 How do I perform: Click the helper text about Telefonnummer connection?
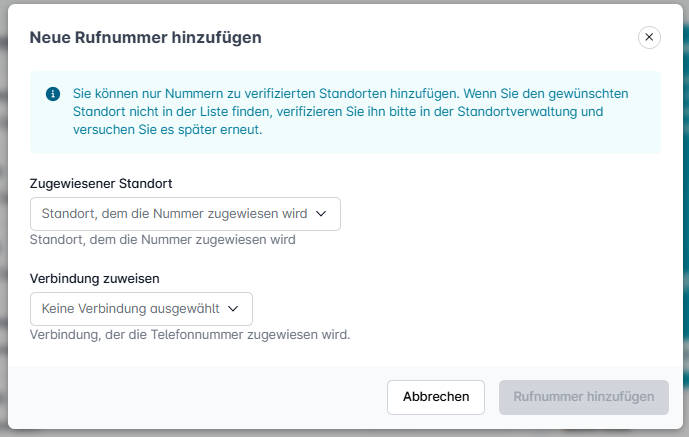point(190,335)
